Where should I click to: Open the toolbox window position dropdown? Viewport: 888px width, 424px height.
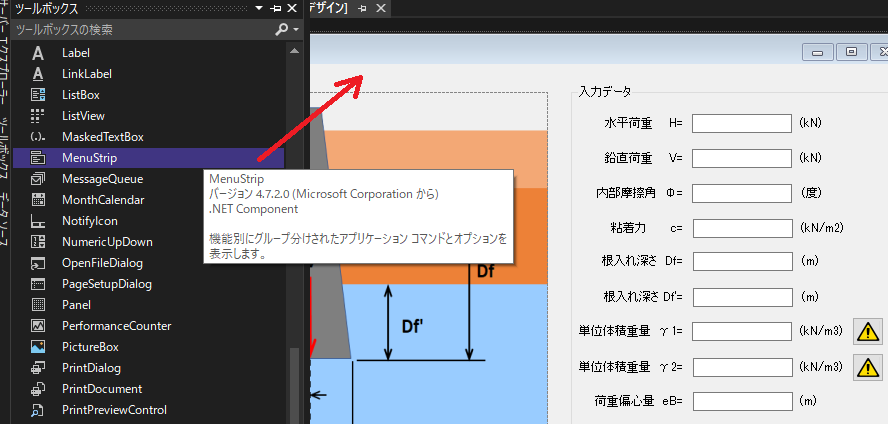tap(259, 8)
